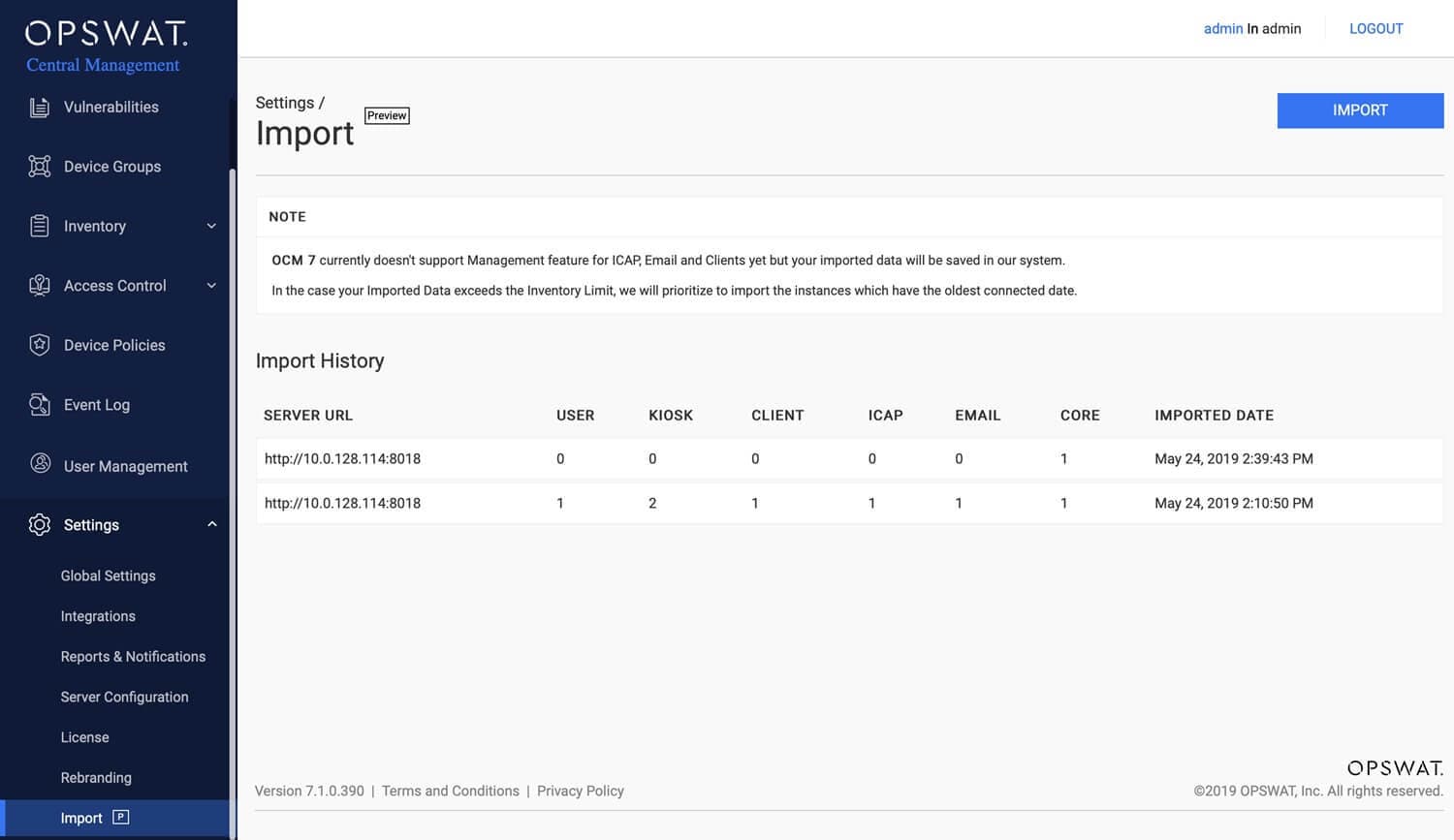The height and width of the screenshot is (840, 1454).
Task: Open Device Policies page
Action: pyautogui.click(x=114, y=345)
